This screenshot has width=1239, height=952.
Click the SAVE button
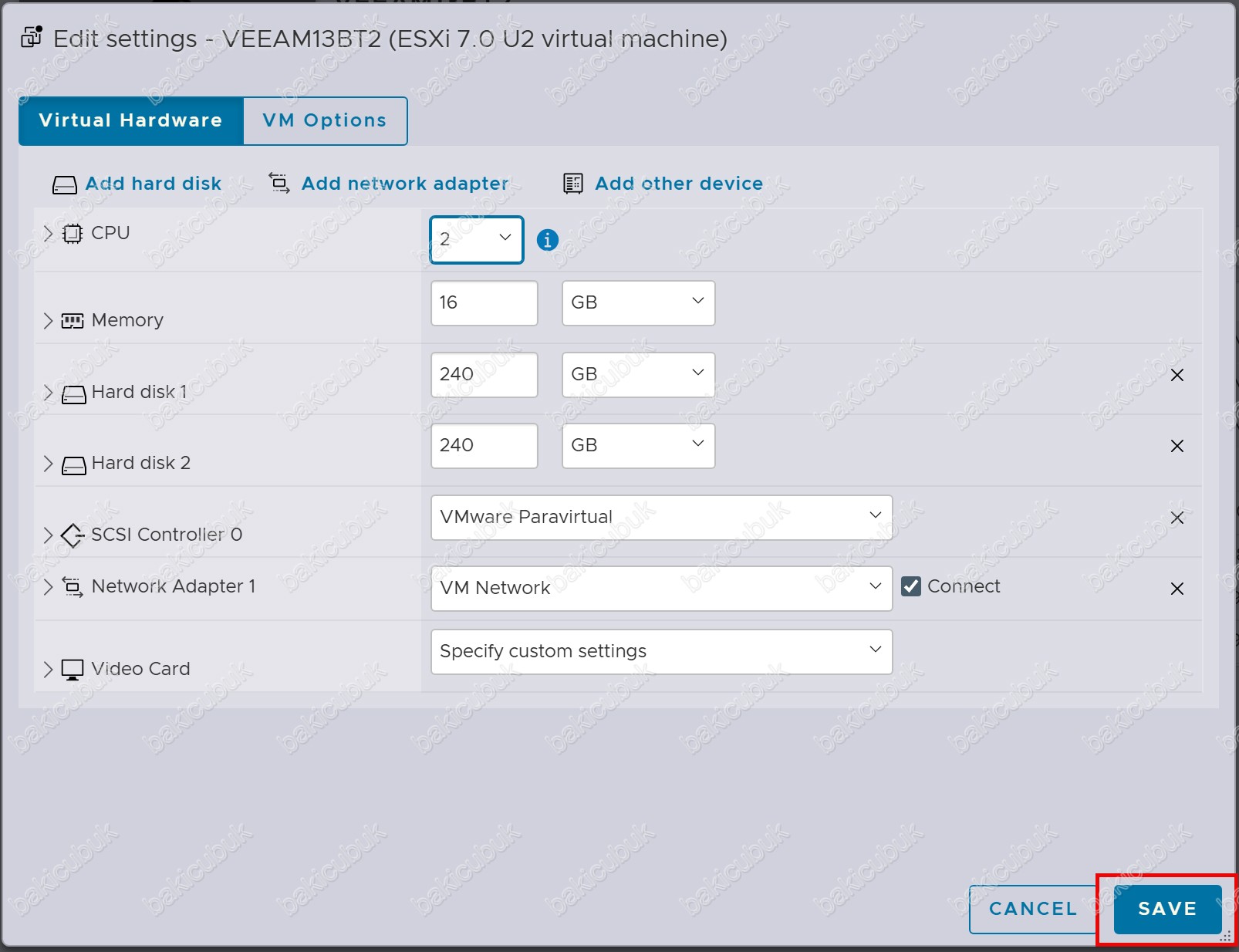point(1167,909)
